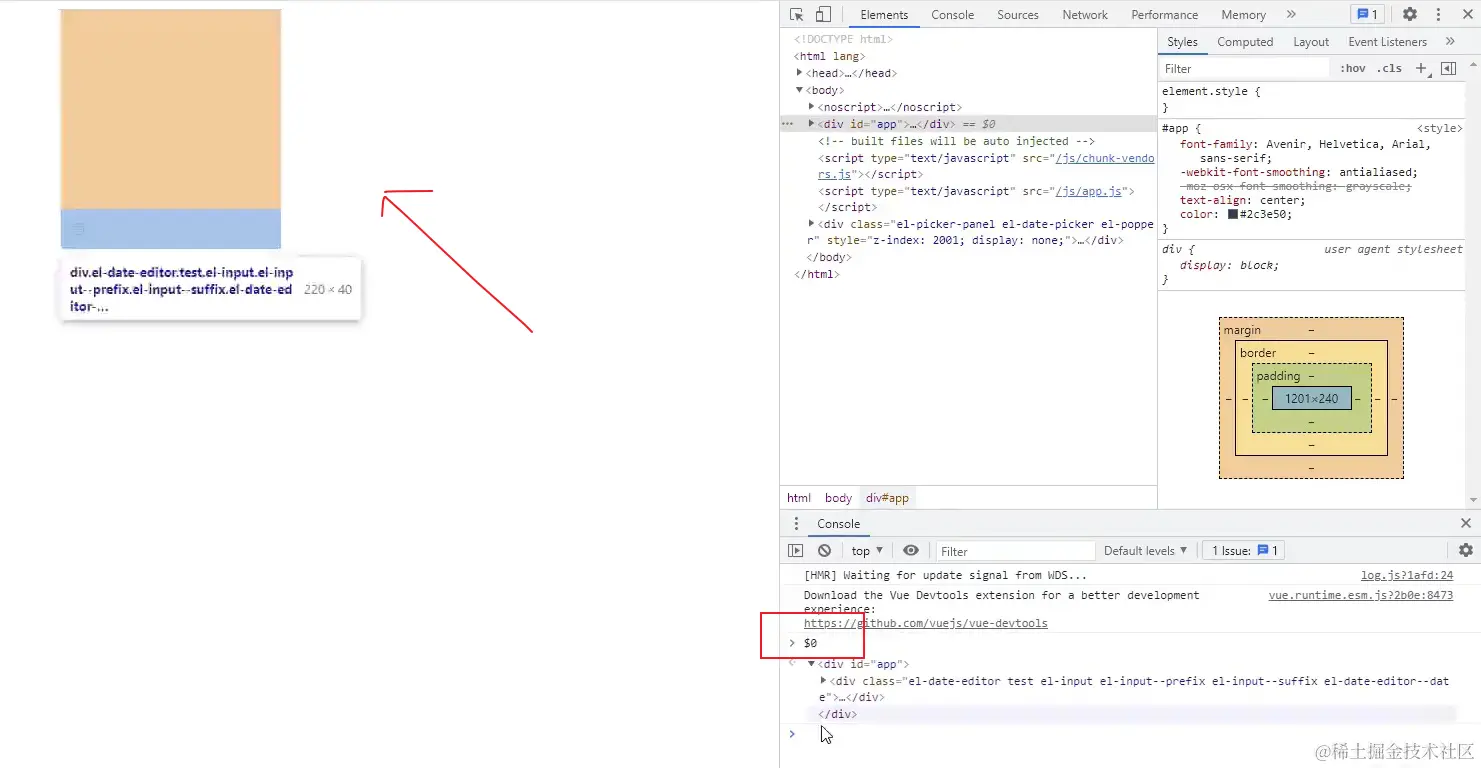Show the console sidebar
This screenshot has width=1481, height=768.
[796, 551]
